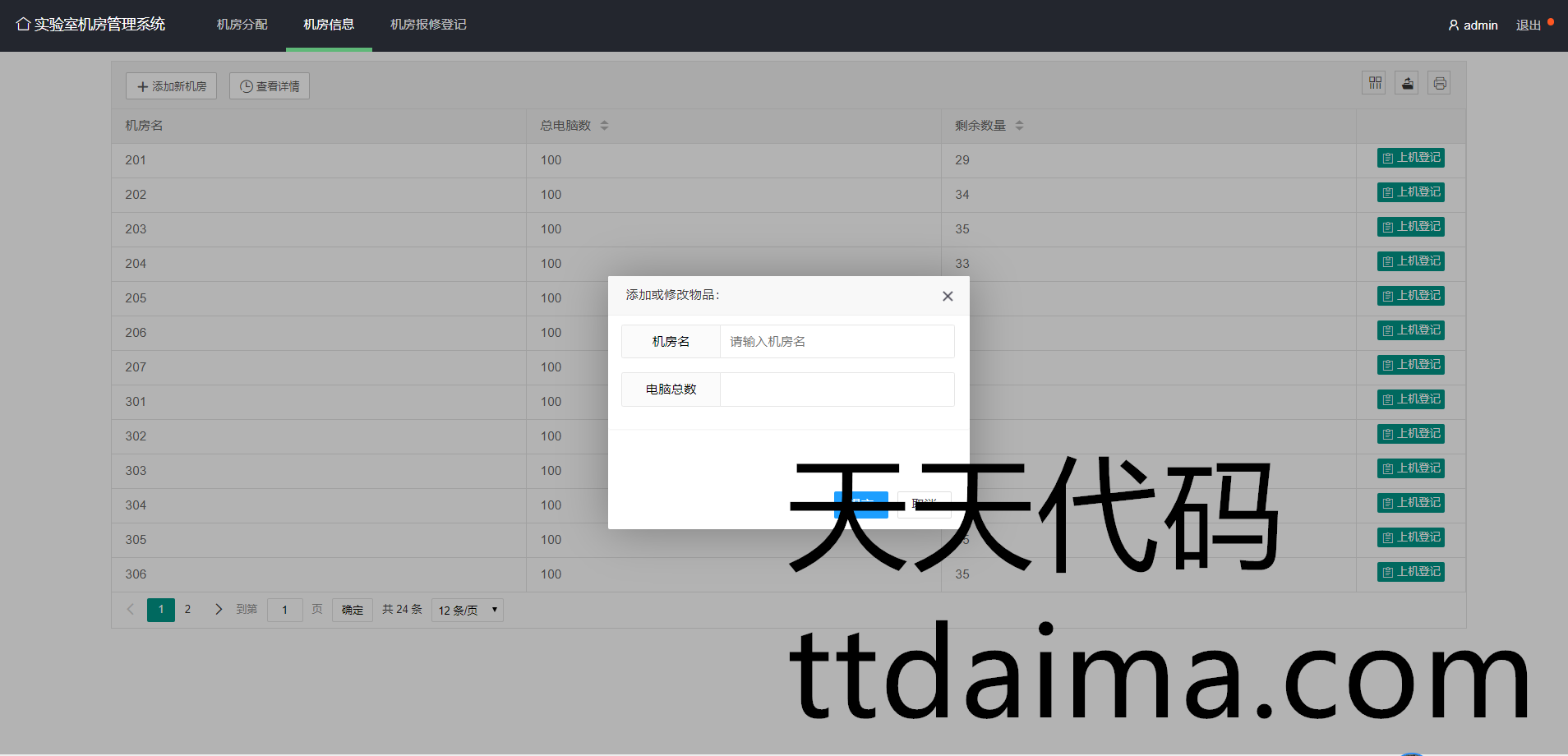Close the add room dialog

coord(948,296)
